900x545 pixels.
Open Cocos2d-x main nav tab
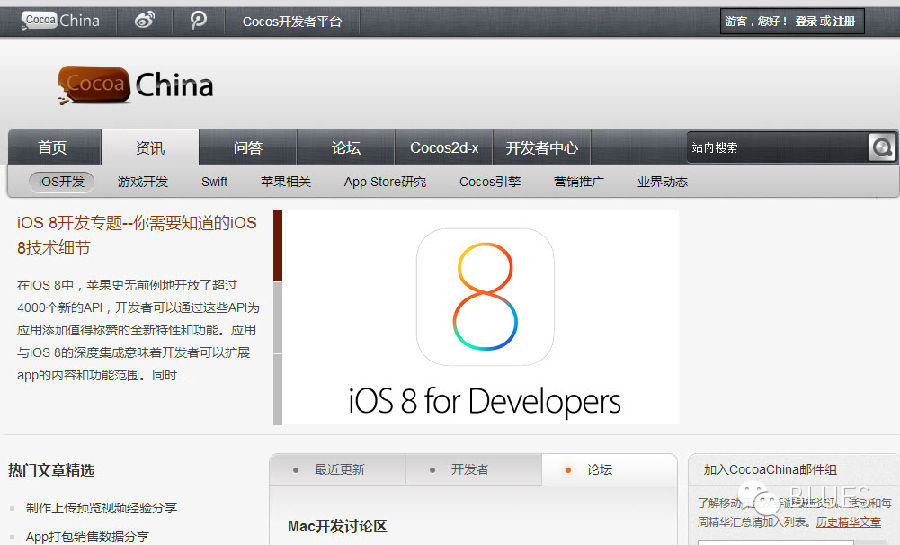click(444, 147)
